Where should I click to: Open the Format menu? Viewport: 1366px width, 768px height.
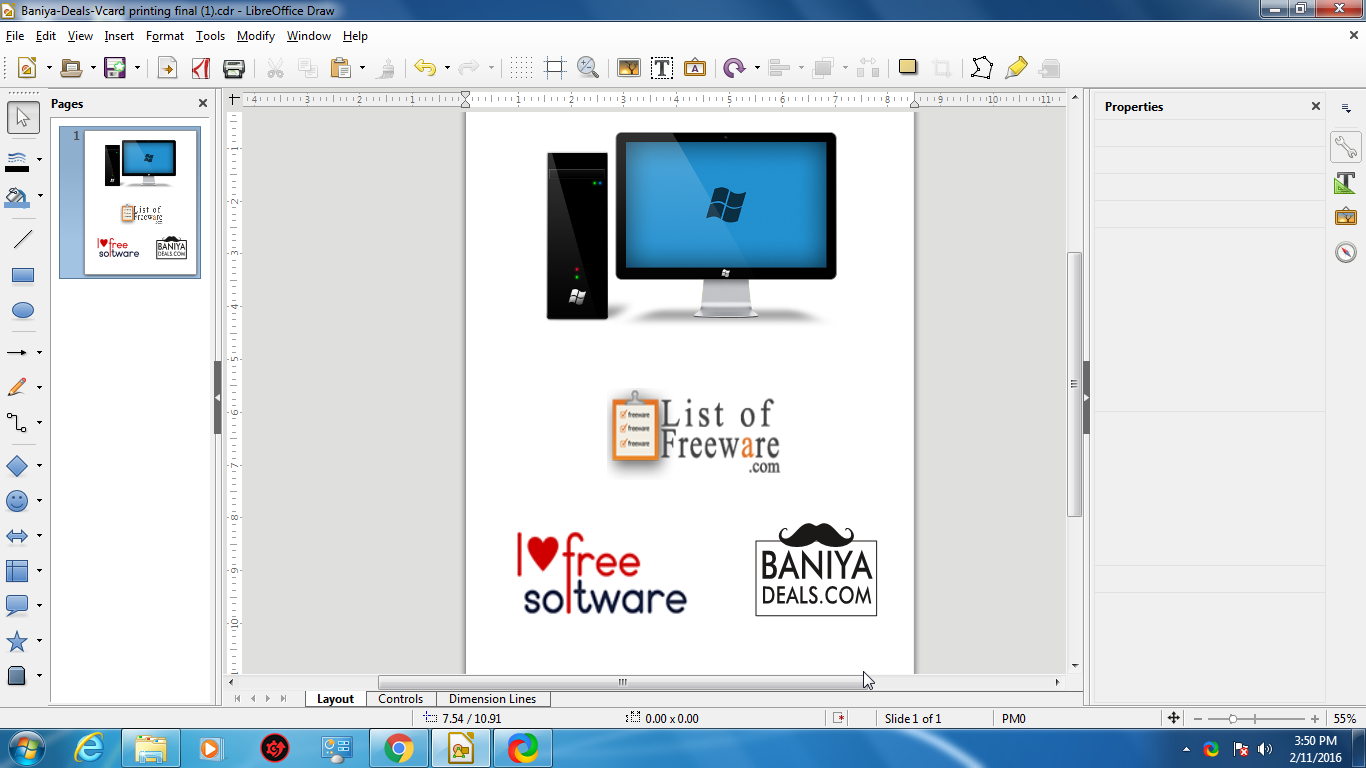(165, 36)
